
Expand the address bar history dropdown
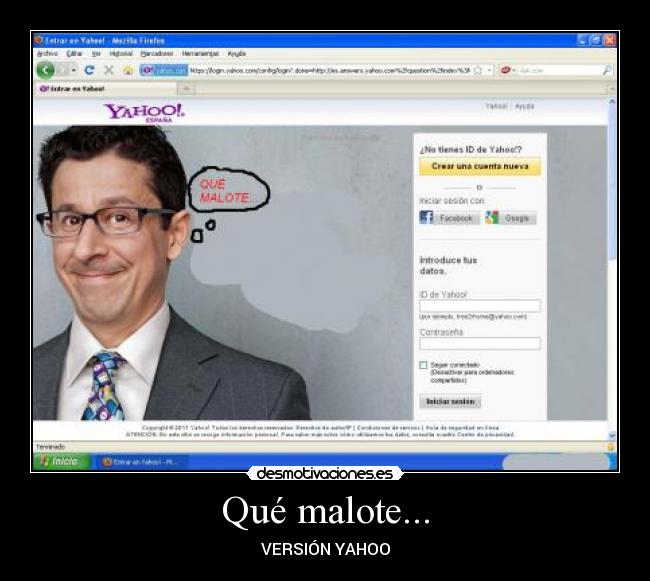(489, 70)
